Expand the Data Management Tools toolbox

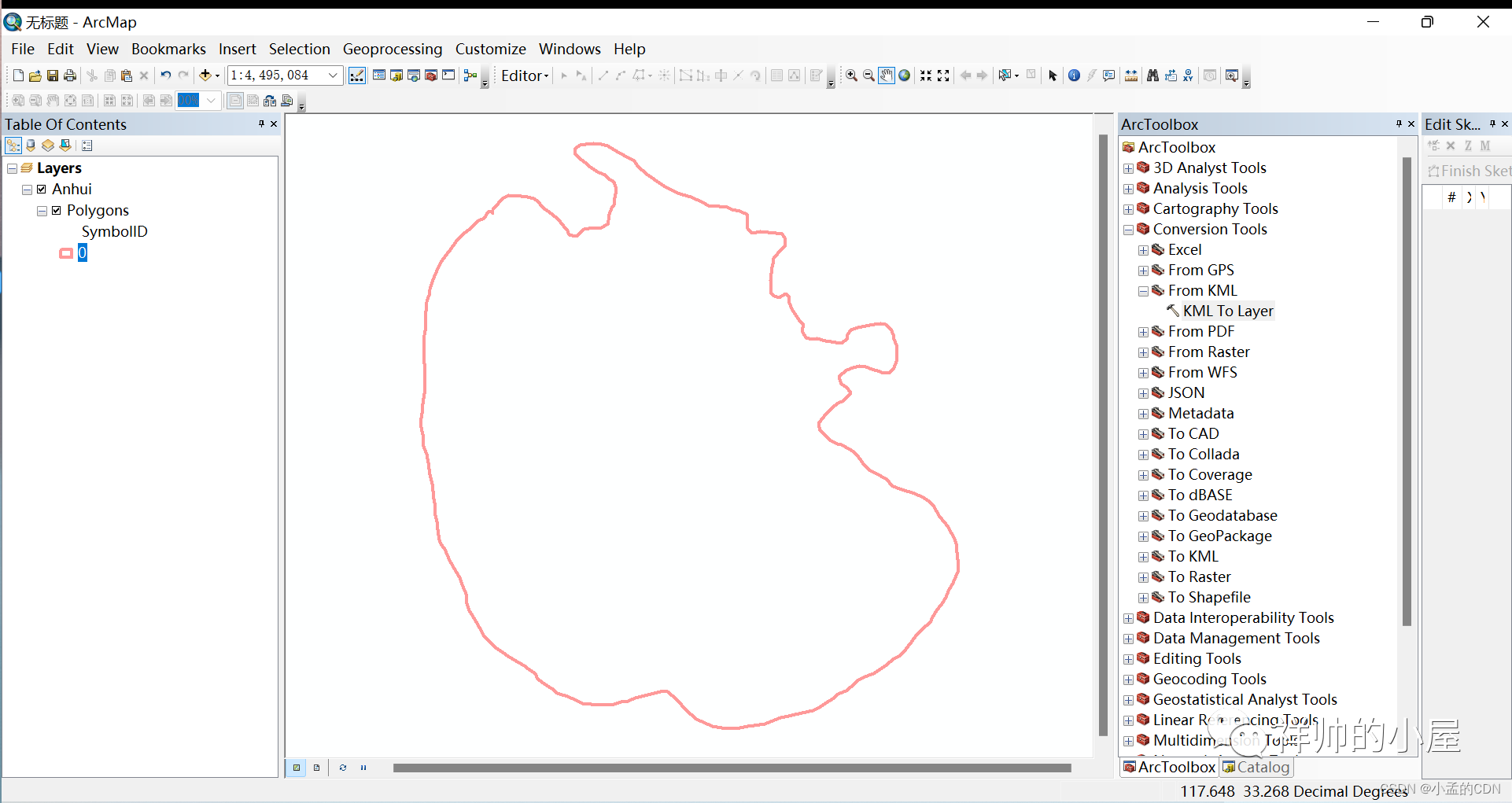pyautogui.click(x=1128, y=639)
